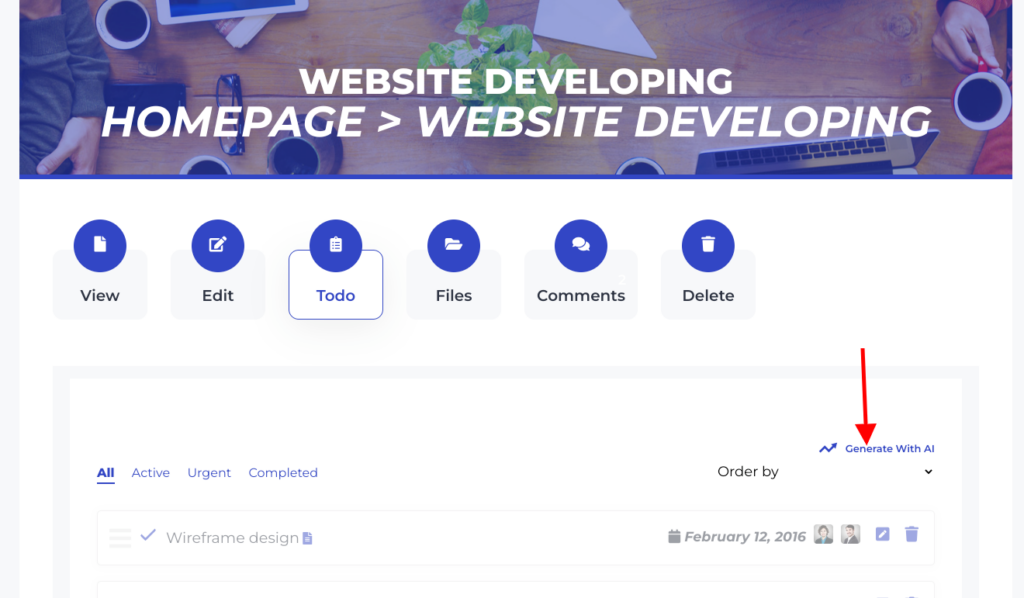The height and width of the screenshot is (598, 1024).
Task: Click the document icon beside Wireframe design
Action: pyautogui.click(x=307, y=538)
